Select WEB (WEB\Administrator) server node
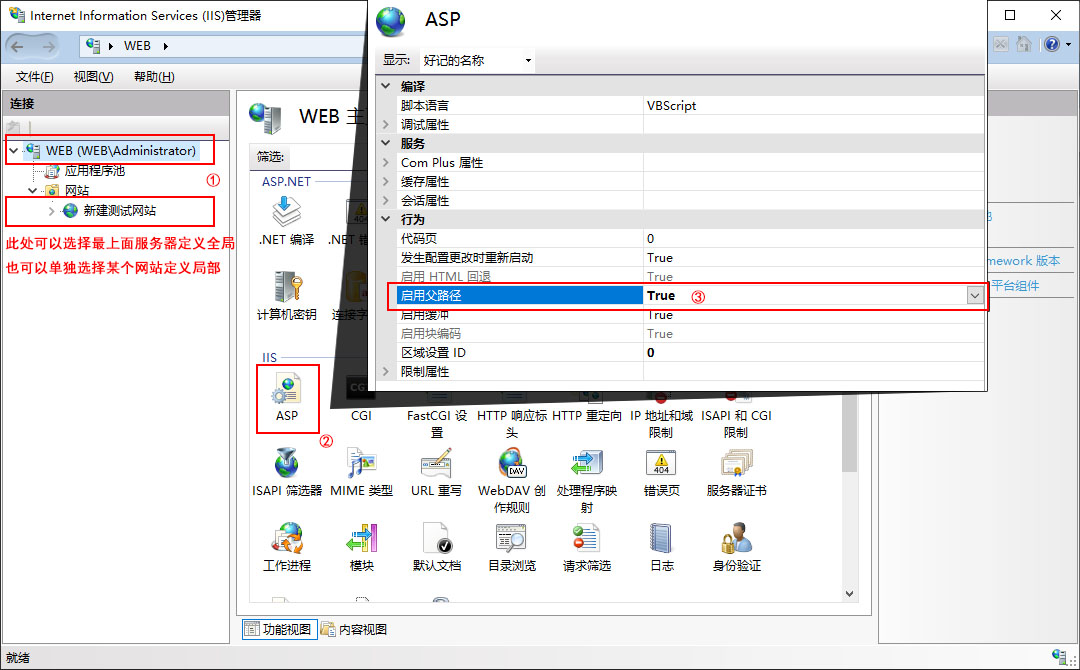 [121, 150]
